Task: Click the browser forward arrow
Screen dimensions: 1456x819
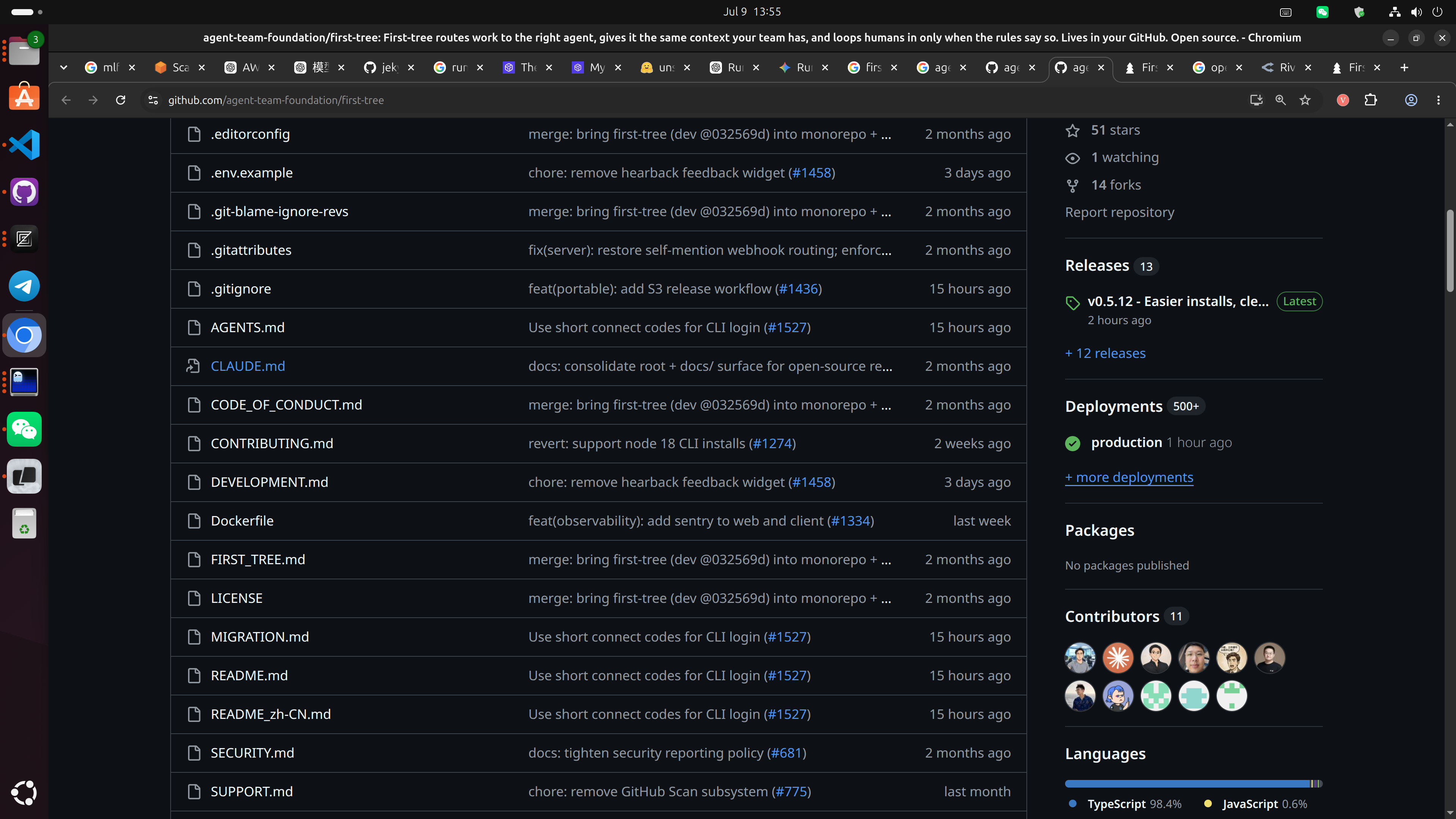Action: click(93, 100)
